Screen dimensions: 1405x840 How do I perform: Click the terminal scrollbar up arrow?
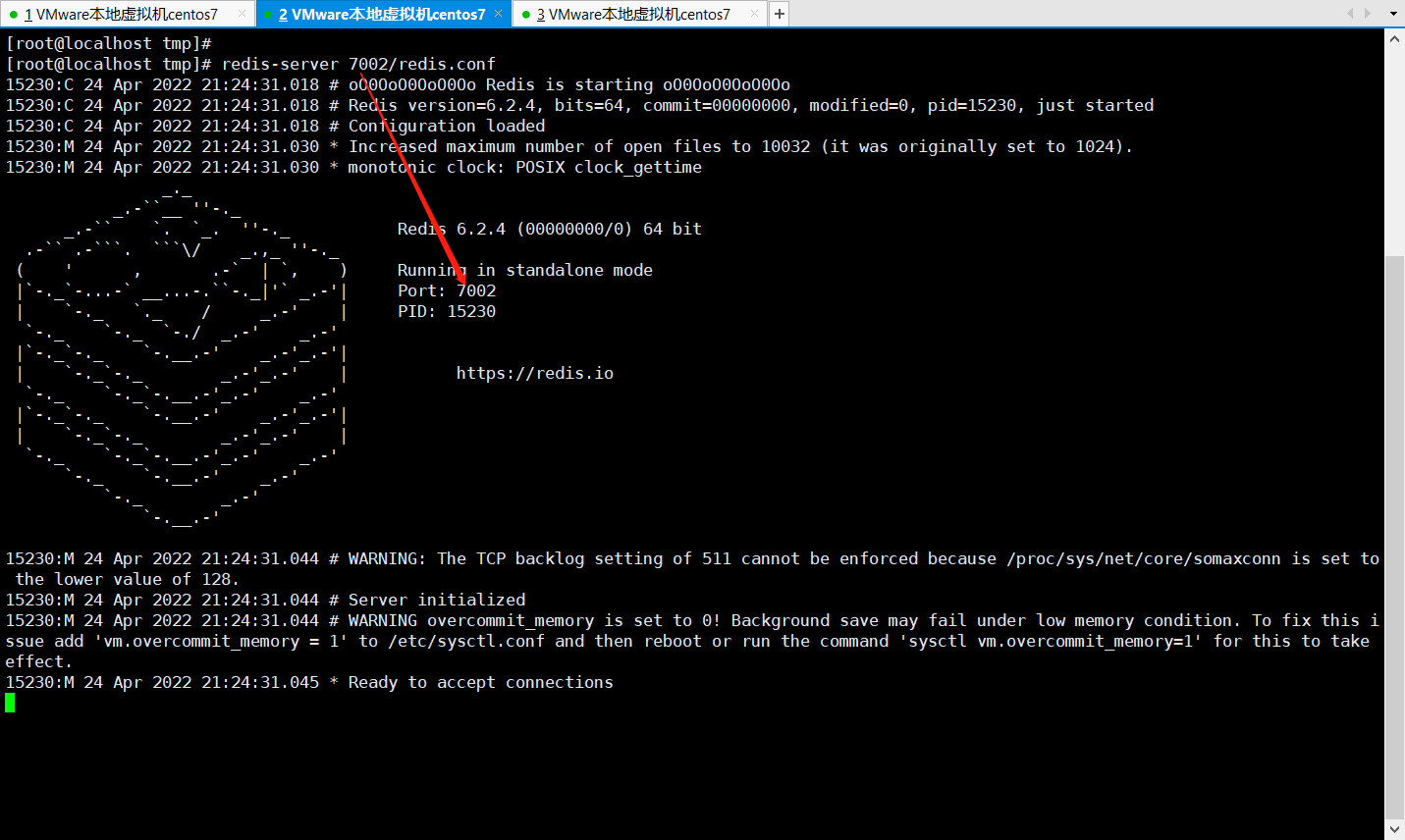coord(1394,38)
